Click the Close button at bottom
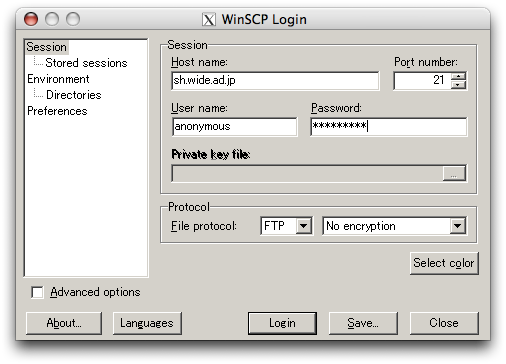The width and height of the screenshot is (506, 364). coord(444,323)
